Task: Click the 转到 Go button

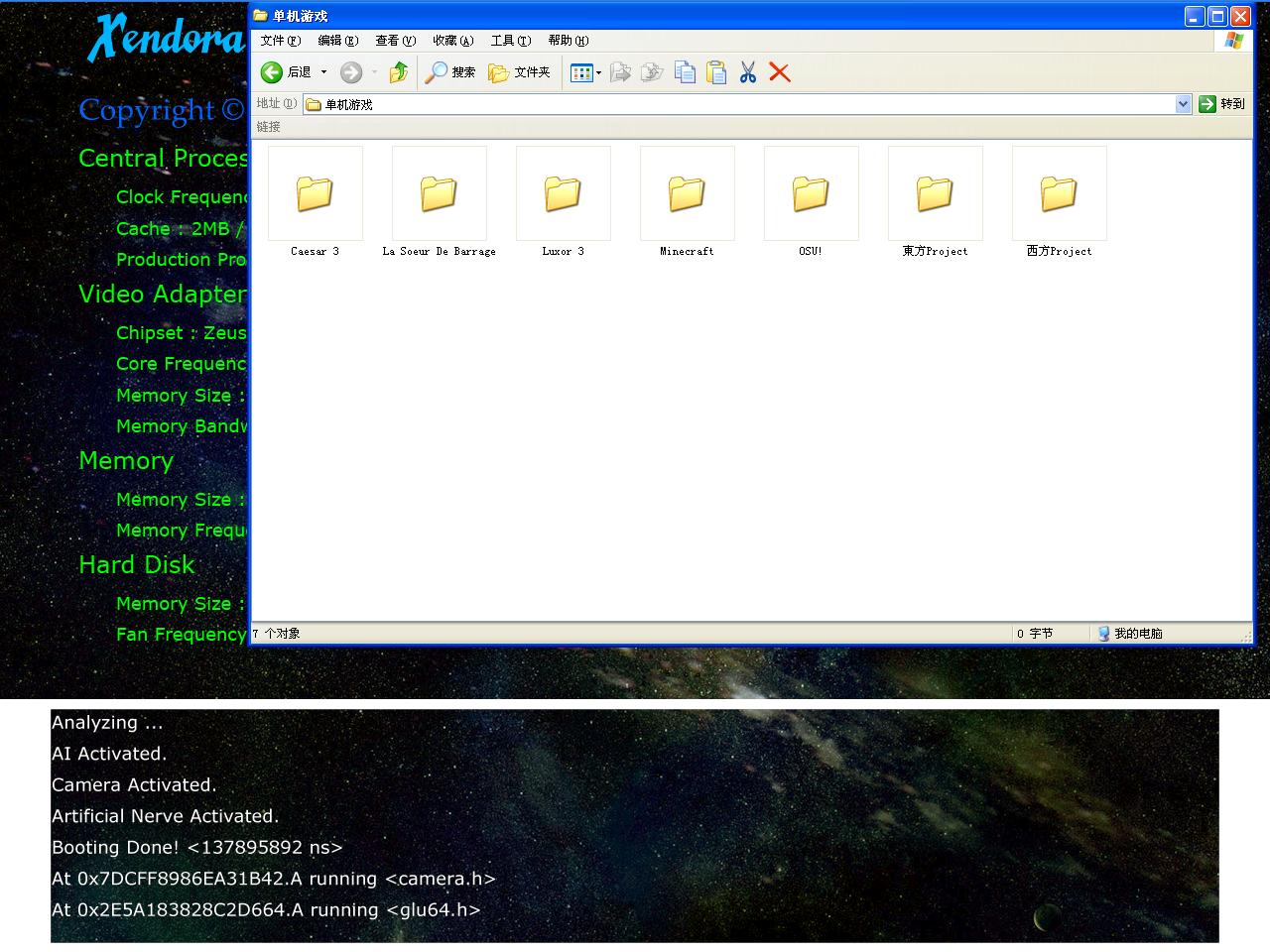Action: coord(1221,104)
